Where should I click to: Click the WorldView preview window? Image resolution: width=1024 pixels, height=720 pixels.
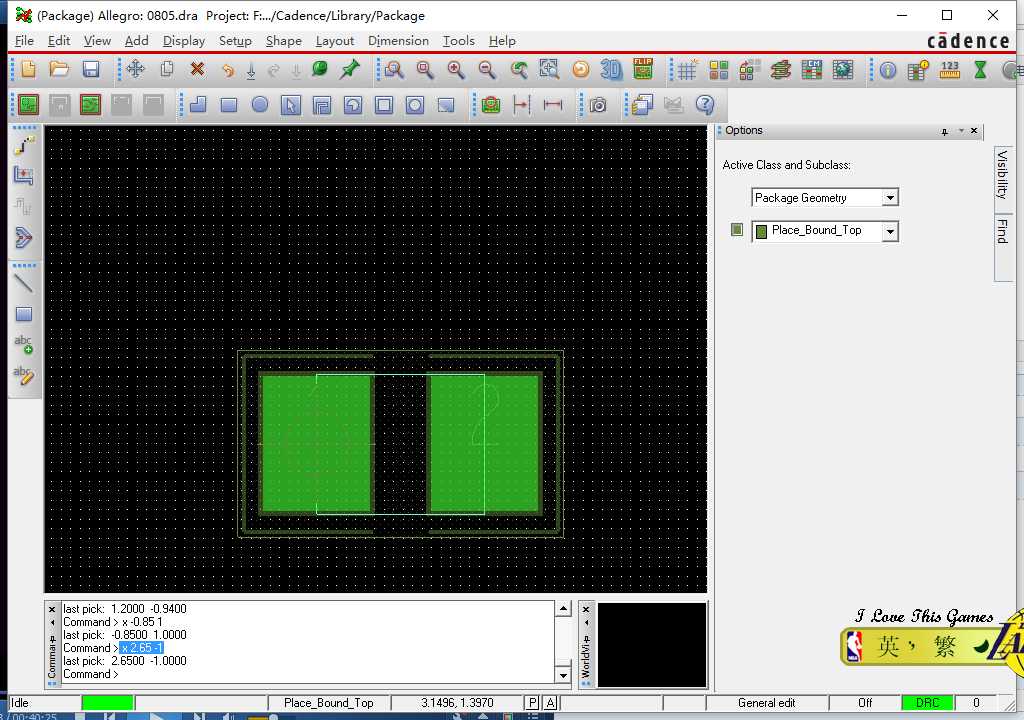pyautogui.click(x=652, y=645)
